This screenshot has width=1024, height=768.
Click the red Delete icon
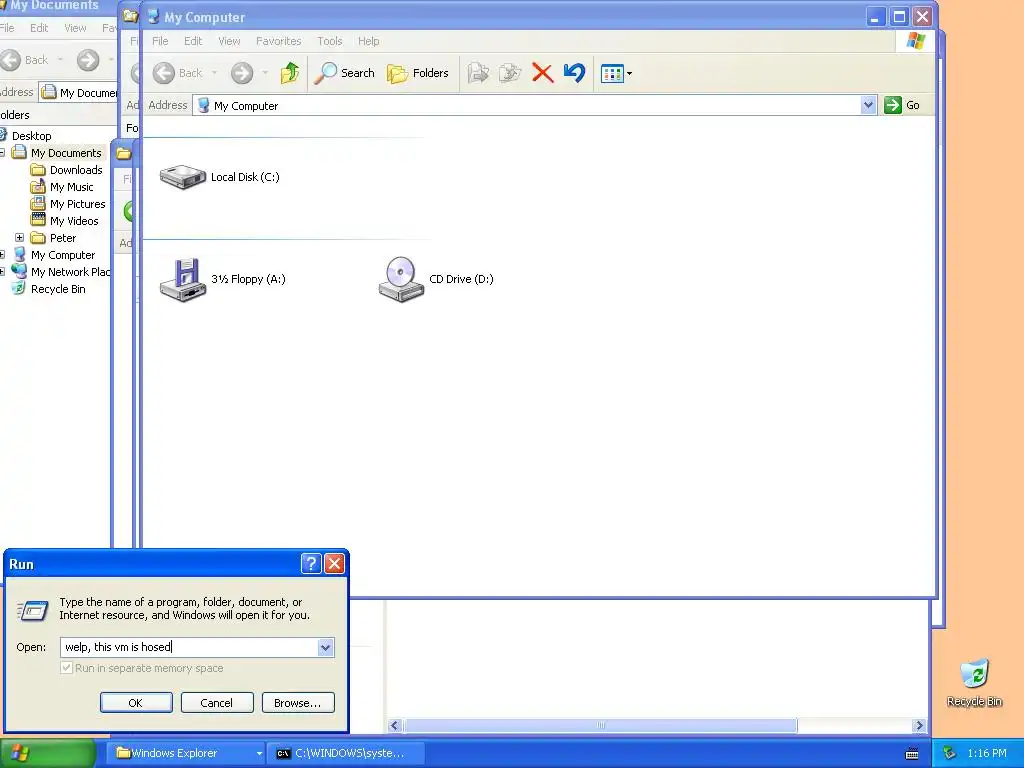click(542, 73)
